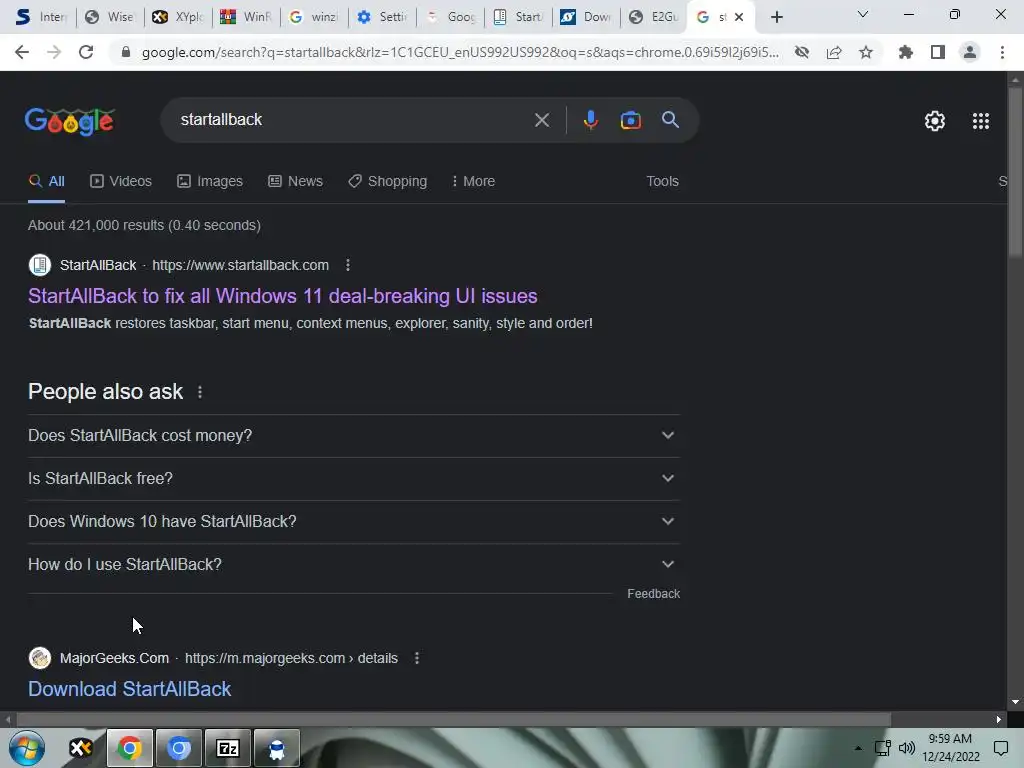The image size is (1024, 768).
Task: Click the third-party cookies blocked eye icon
Action: 801,52
